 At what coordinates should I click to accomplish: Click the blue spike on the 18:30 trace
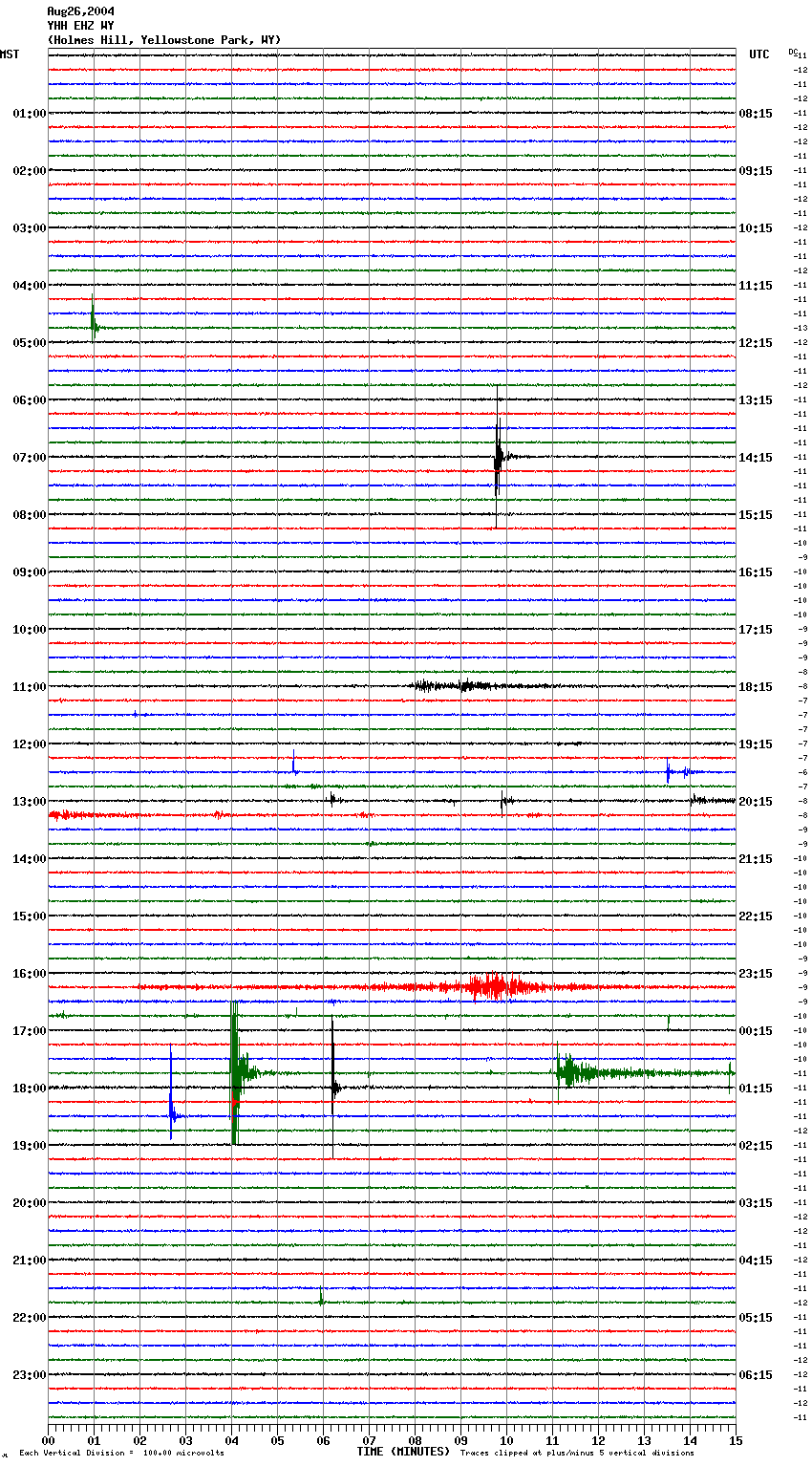[x=172, y=1114]
